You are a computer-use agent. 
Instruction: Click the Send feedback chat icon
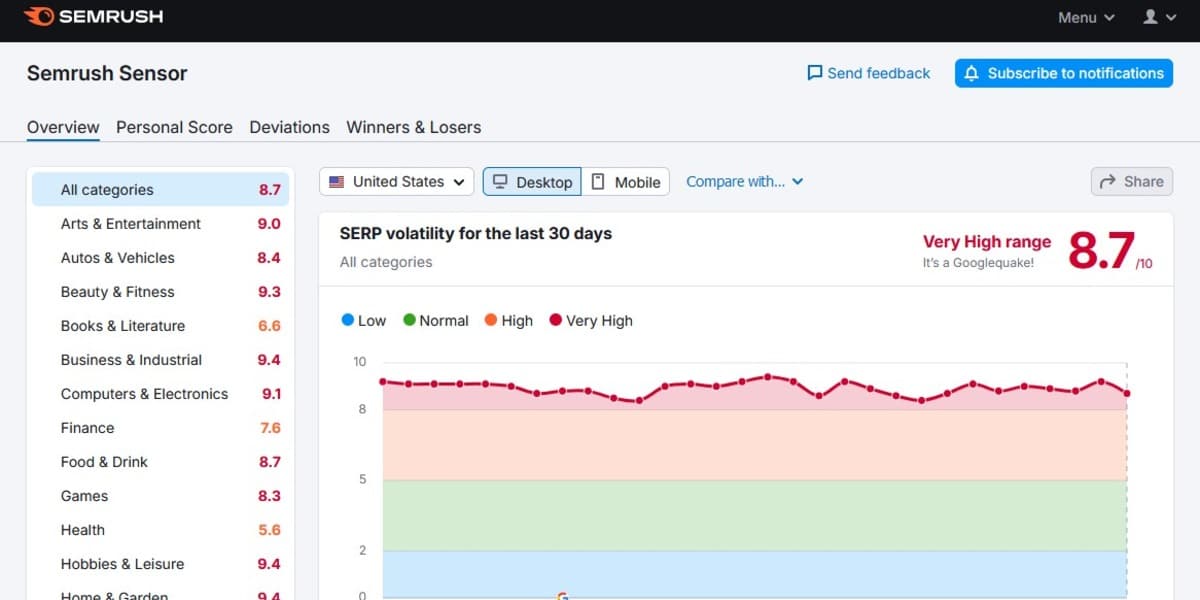coord(815,73)
